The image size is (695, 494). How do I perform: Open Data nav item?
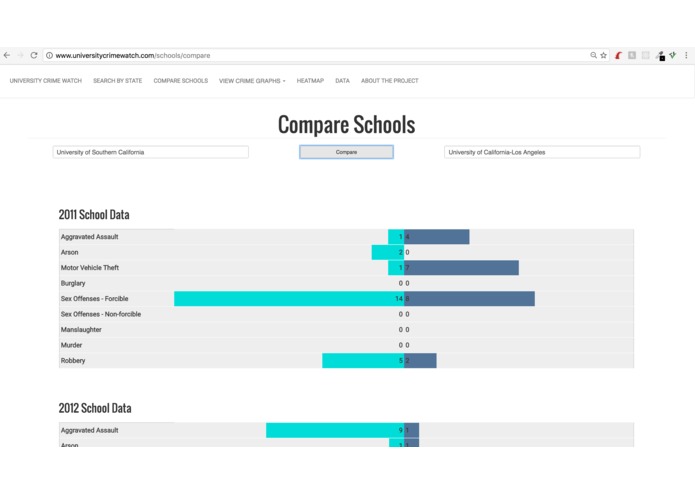pos(342,81)
